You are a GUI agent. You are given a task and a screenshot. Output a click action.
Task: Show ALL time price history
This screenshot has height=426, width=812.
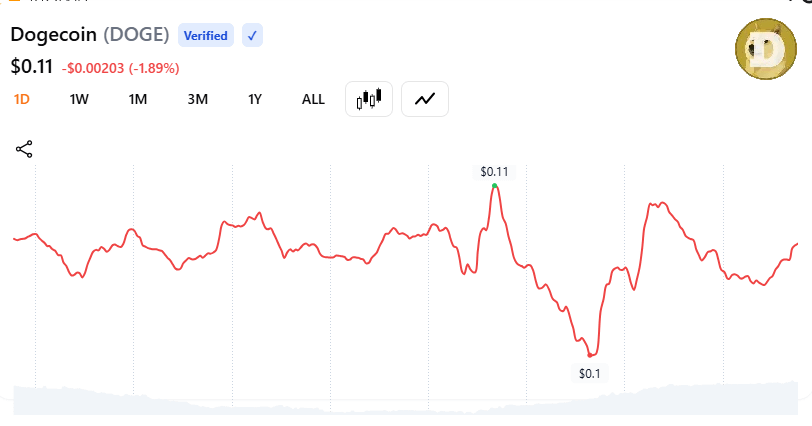313,99
